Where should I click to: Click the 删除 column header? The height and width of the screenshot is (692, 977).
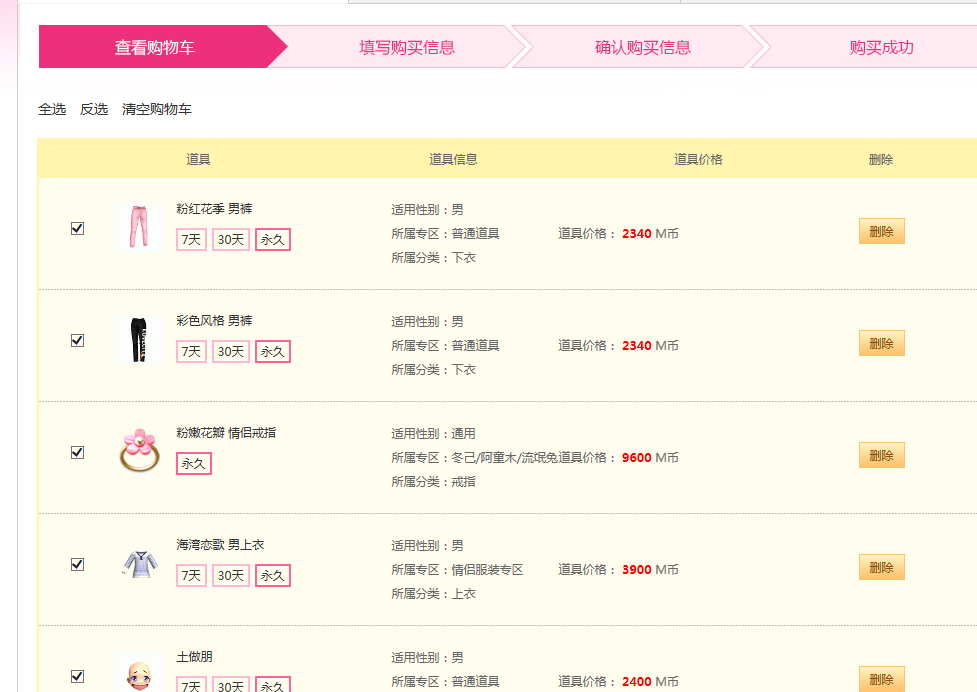click(x=881, y=159)
